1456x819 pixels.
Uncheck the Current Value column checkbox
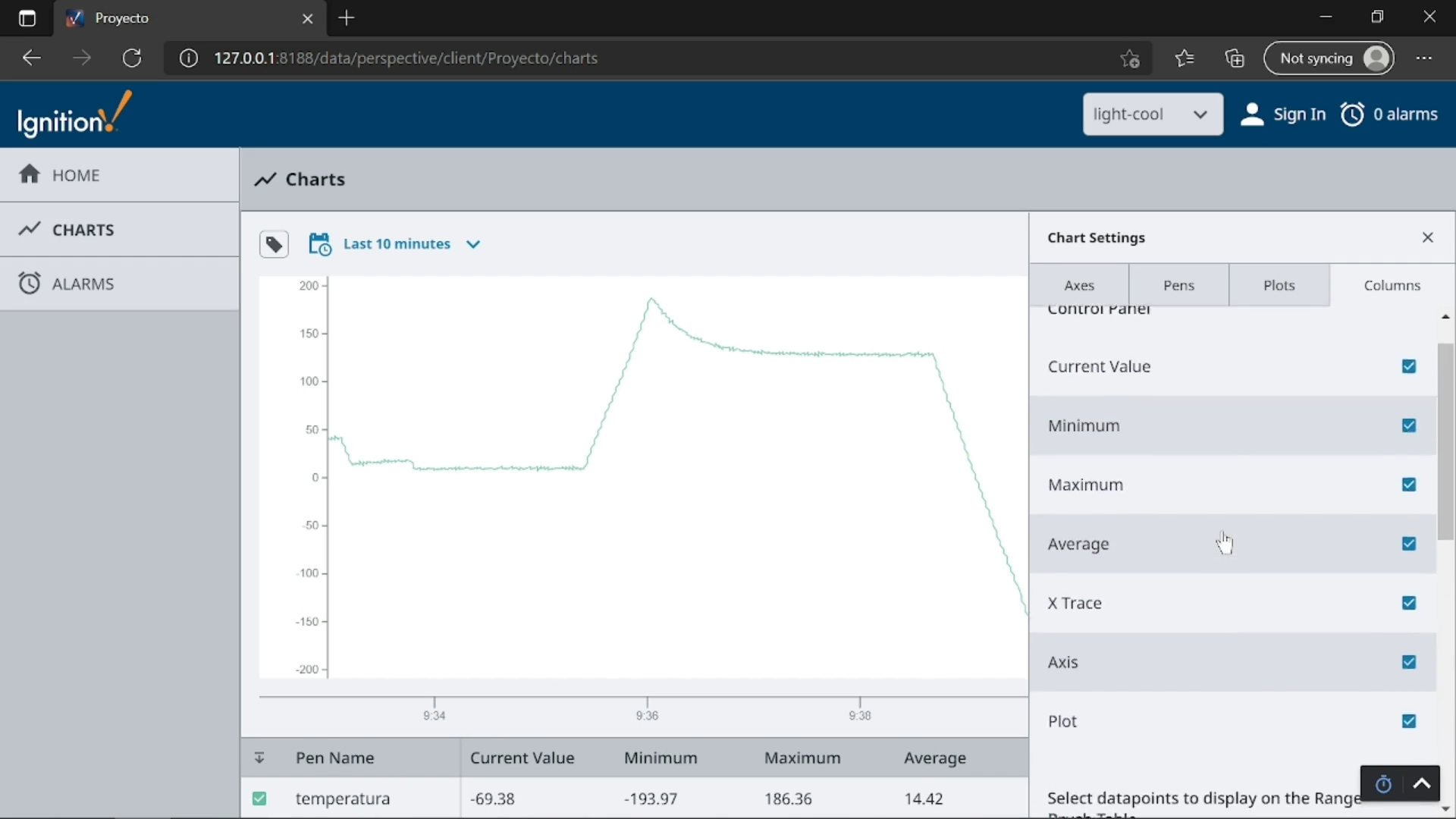[1409, 366]
